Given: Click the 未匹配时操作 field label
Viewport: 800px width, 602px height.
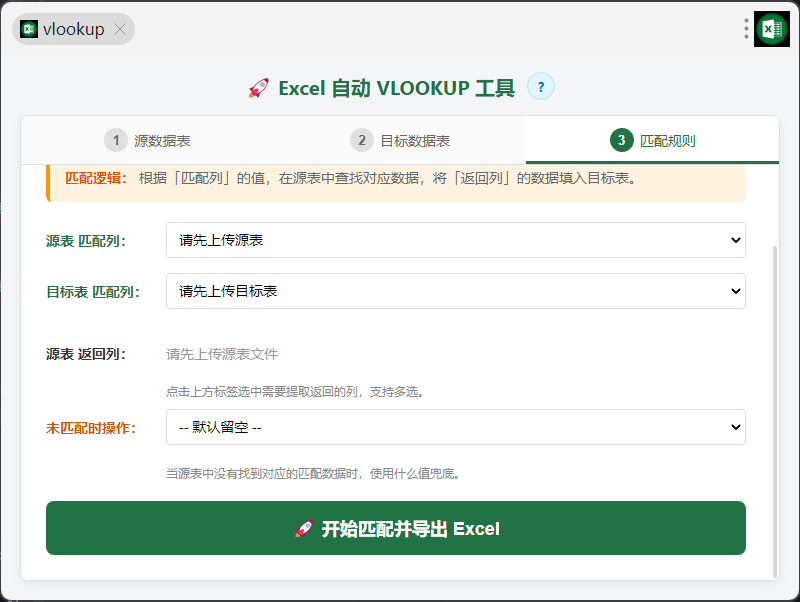Looking at the screenshot, I should pyautogui.click(x=91, y=428).
